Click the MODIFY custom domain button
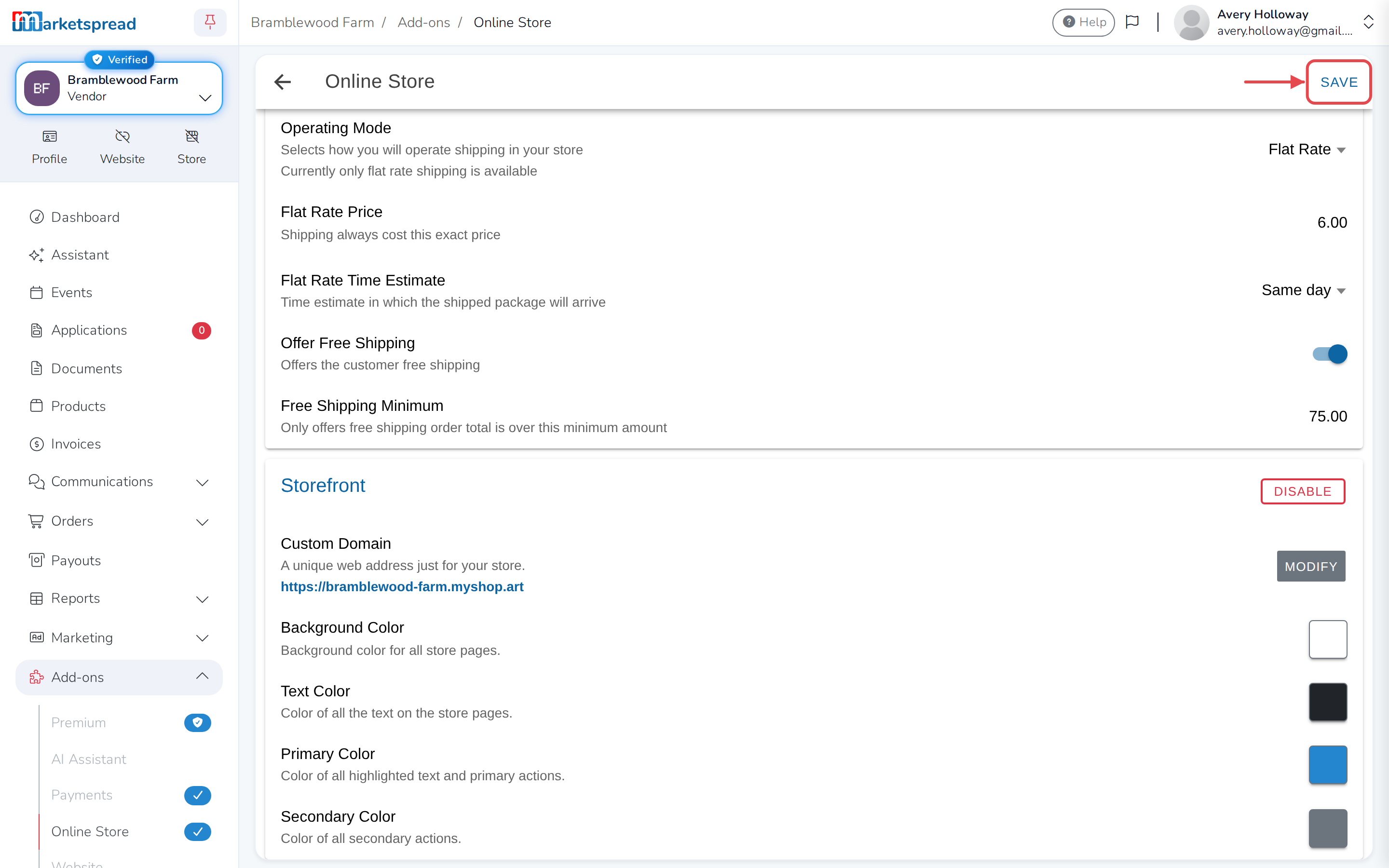 pos(1311,566)
